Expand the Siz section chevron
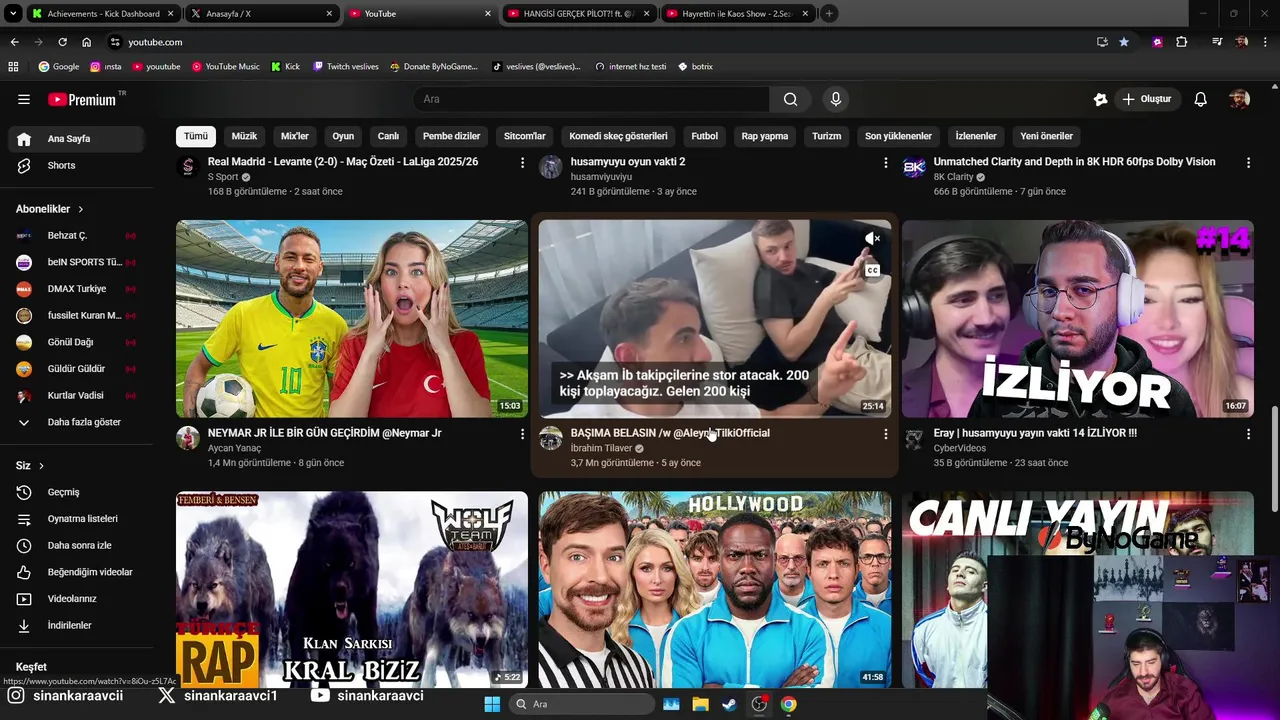 tap(41, 466)
